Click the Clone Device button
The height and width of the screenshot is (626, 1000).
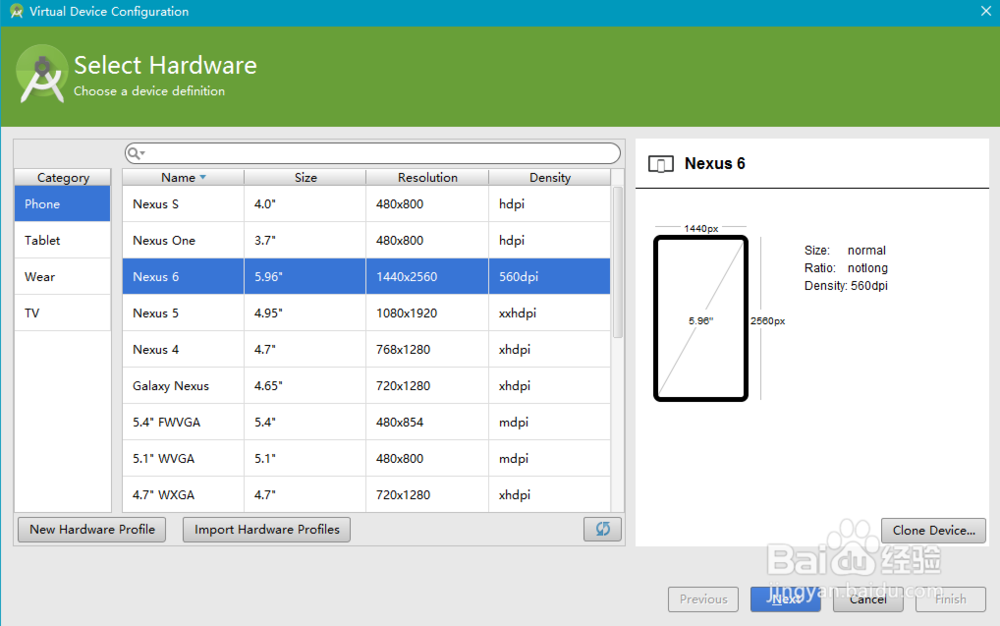934,530
